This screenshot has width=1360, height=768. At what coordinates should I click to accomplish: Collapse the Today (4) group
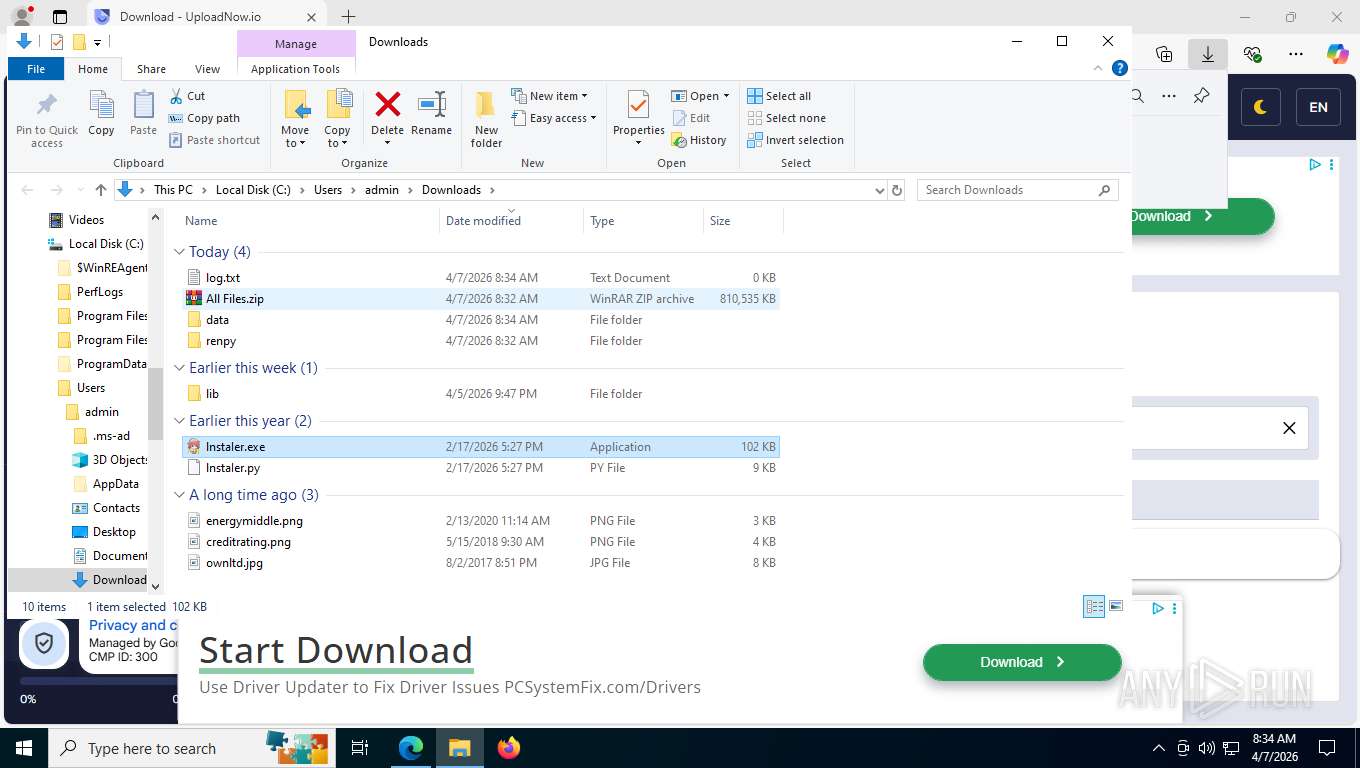[180, 252]
